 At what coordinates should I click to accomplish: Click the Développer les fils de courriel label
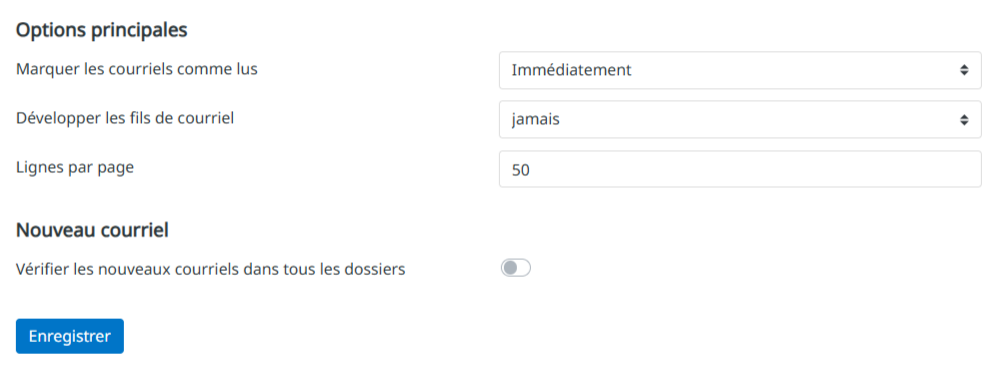coord(125,118)
